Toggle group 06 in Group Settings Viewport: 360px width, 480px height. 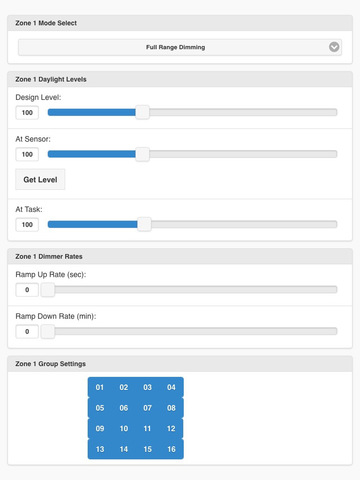pyautogui.click(x=124, y=408)
